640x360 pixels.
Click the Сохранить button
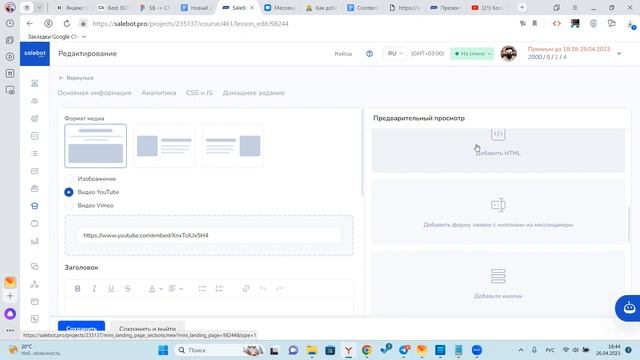tap(81, 327)
